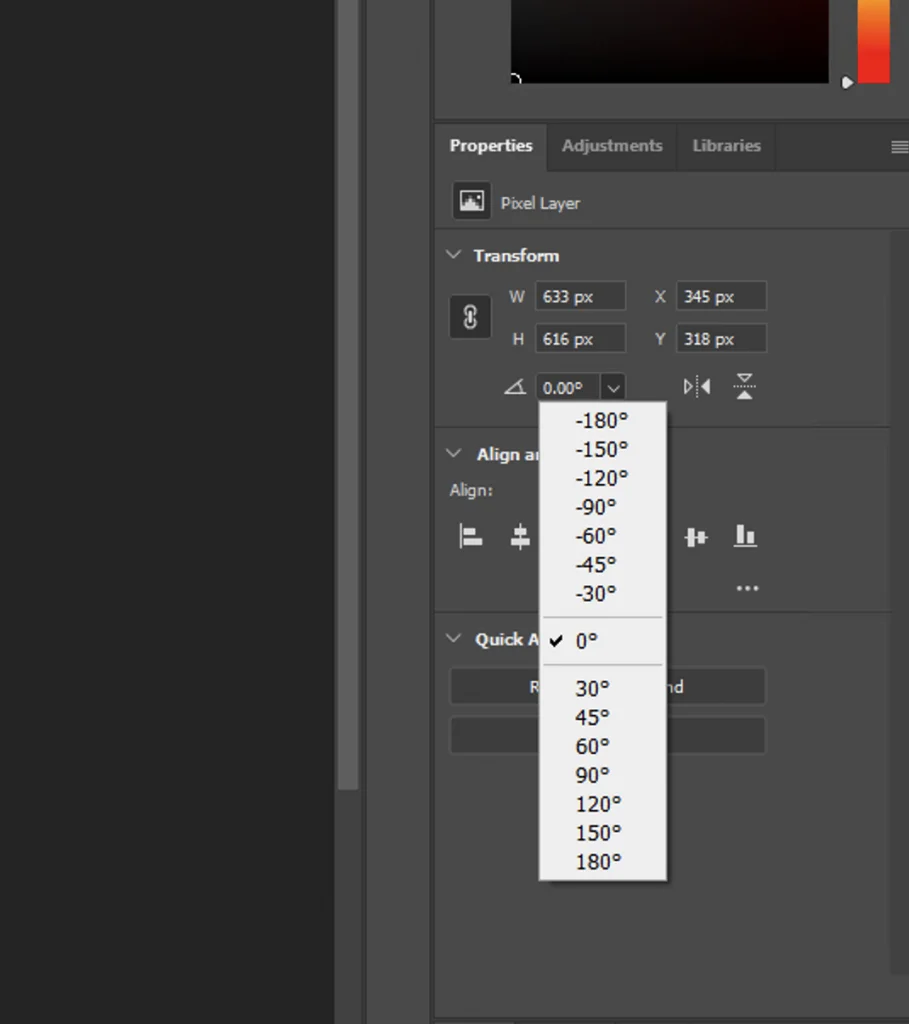Collapse the Quick Actions section
The image size is (909, 1024).
tap(453, 639)
